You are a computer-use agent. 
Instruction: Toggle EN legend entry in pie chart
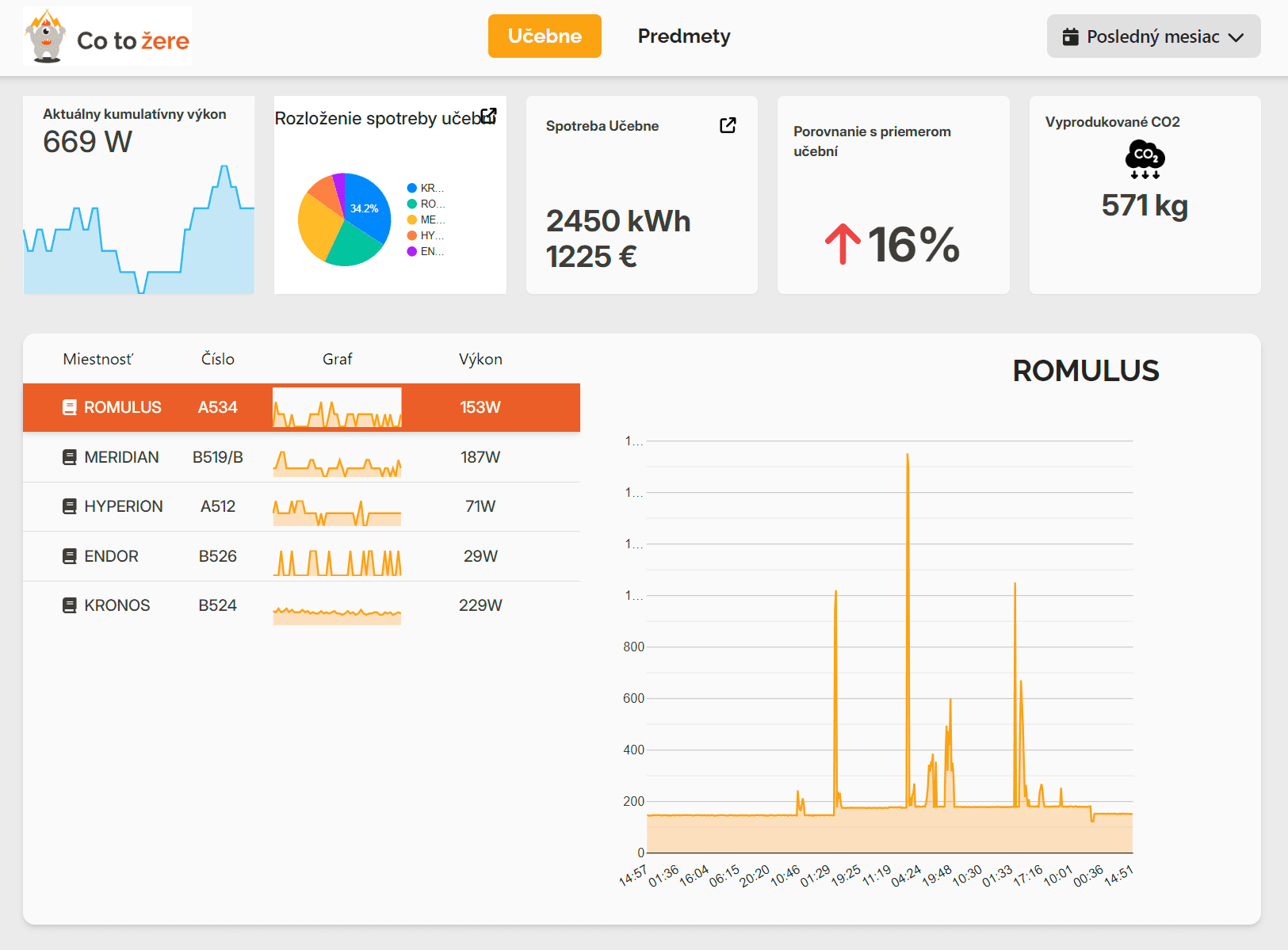click(426, 251)
